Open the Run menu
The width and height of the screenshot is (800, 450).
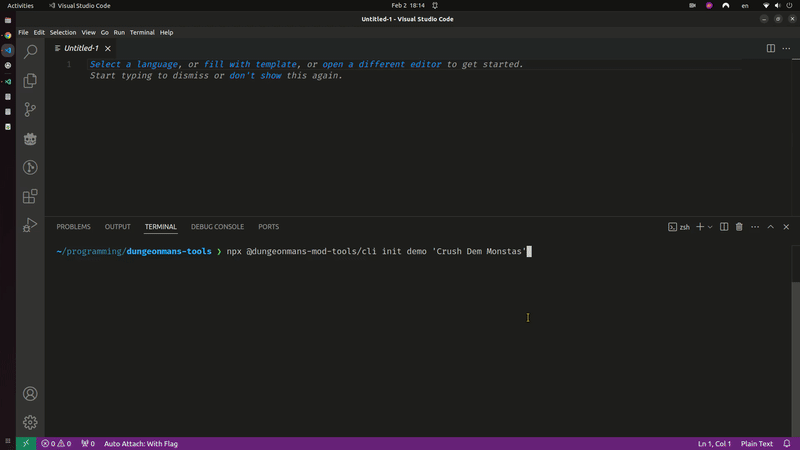coord(119,32)
